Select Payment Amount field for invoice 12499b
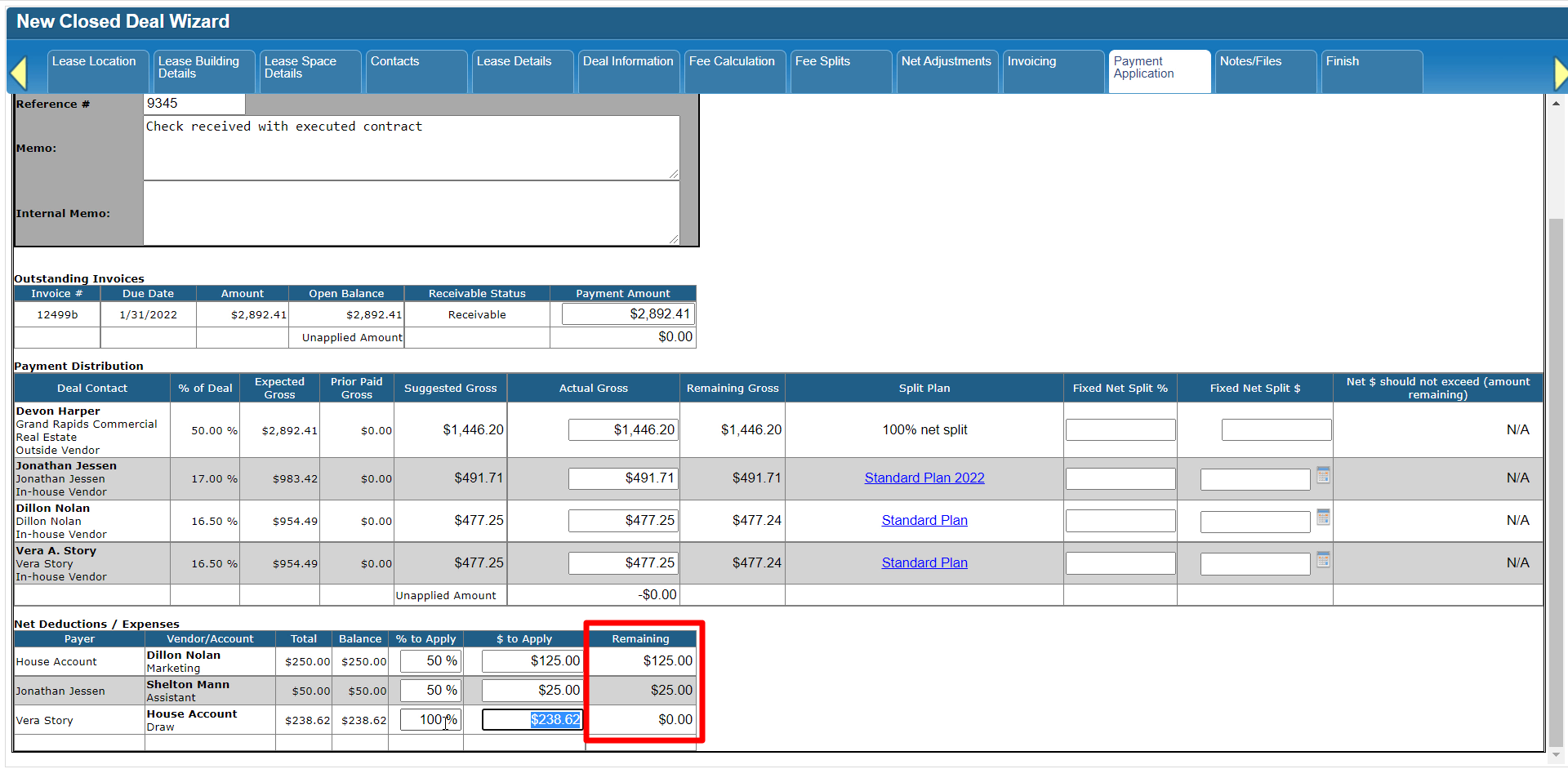 [627, 314]
